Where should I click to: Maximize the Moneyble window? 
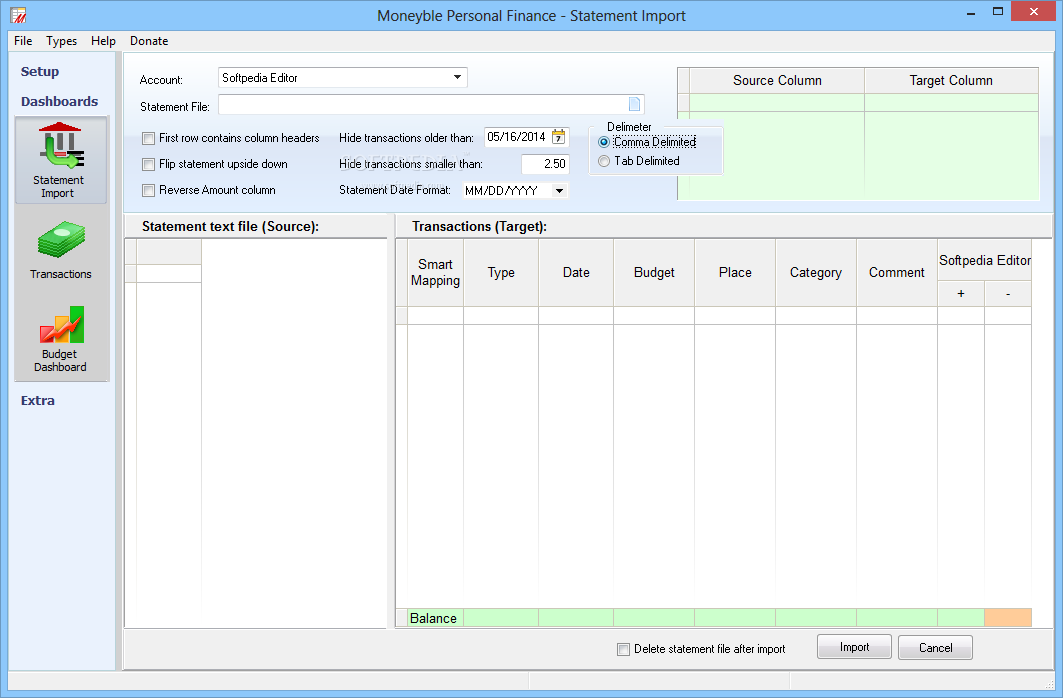pos(997,12)
